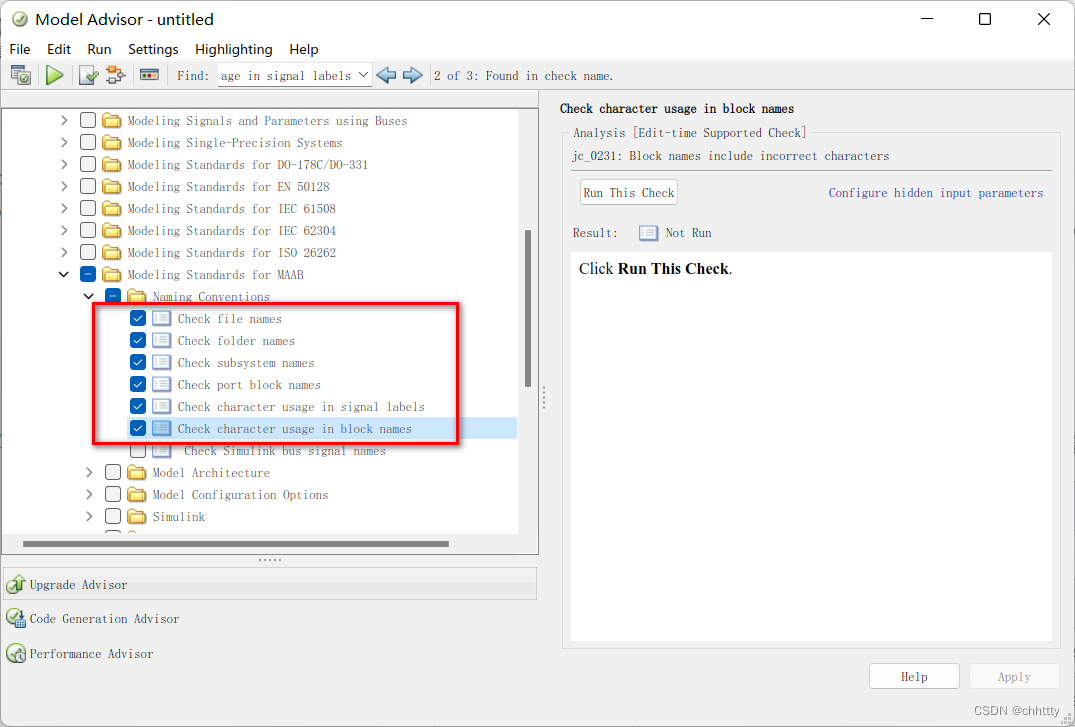This screenshot has height=727, width=1075.
Task: Click the signal labels check list icon
Action: click(162, 406)
